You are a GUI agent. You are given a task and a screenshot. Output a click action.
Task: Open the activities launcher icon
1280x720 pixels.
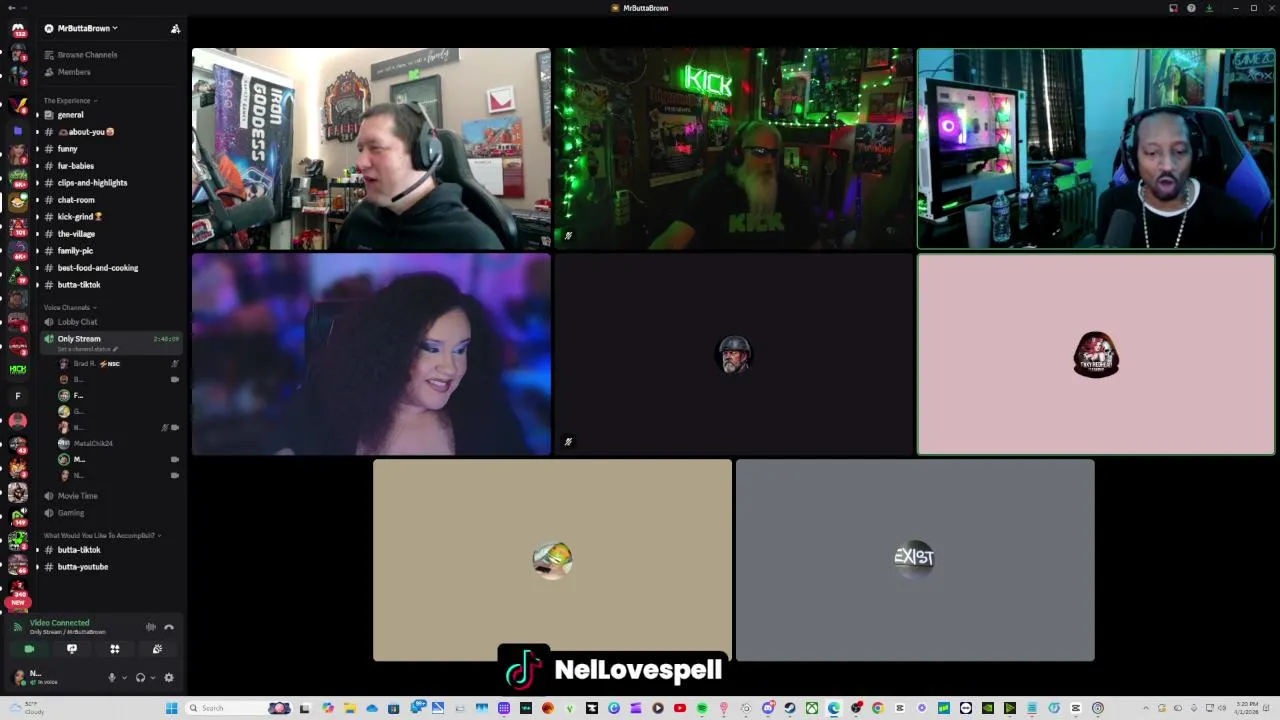click(x=115, y=649)
